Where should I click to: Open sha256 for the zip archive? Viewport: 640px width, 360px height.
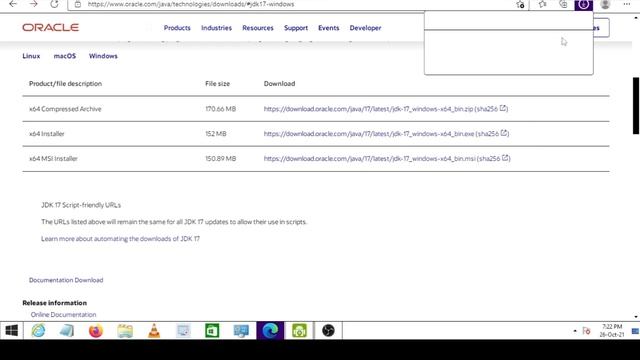pos(491,109)
